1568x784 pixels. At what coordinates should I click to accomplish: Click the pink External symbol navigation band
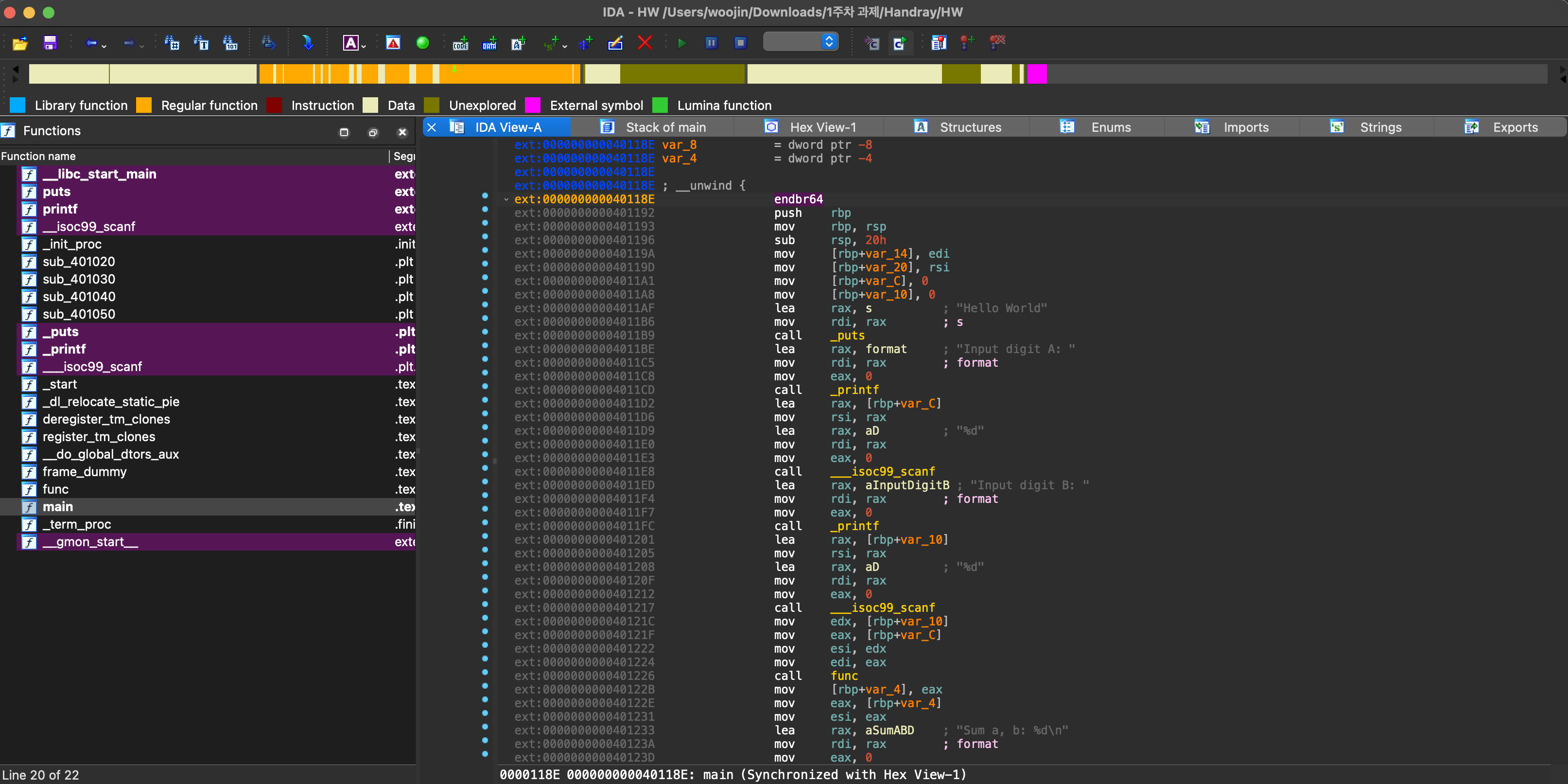[x=1037, y=74]
